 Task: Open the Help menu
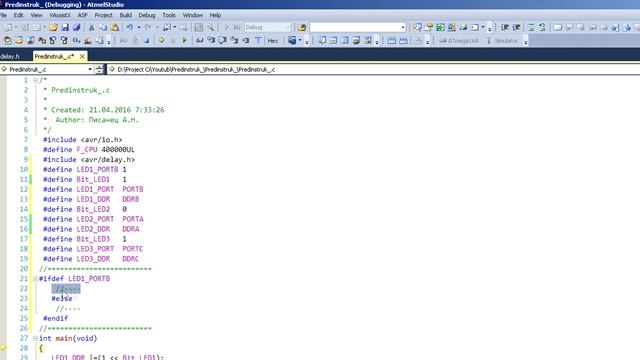215,15
